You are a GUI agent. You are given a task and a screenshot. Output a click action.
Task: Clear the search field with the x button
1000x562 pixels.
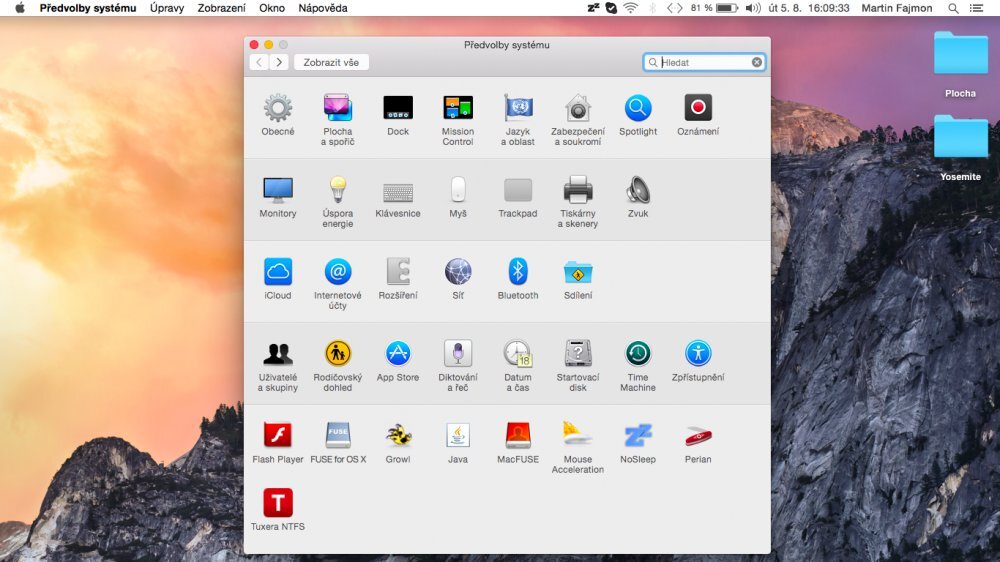click(757, 62)
